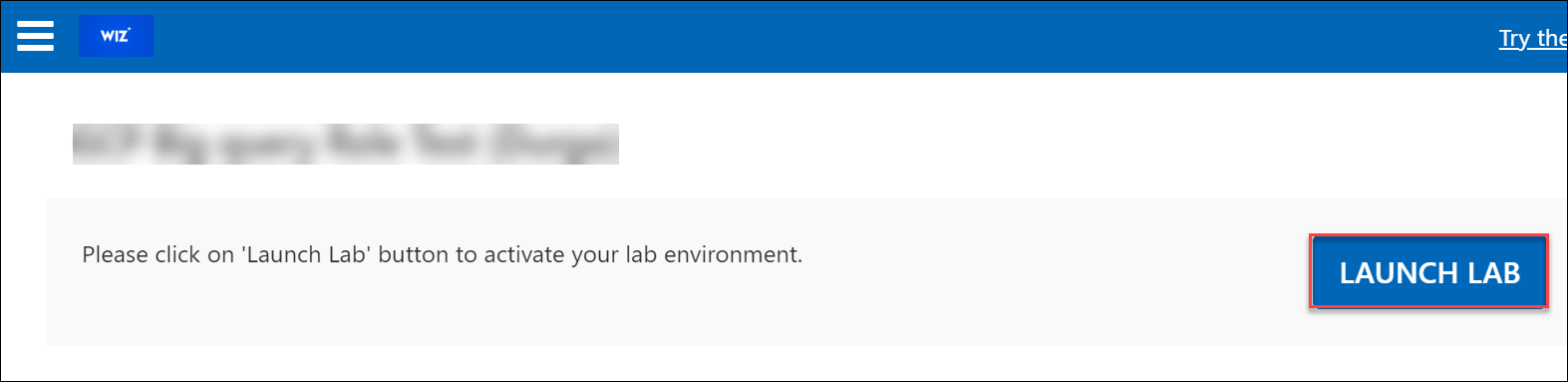Click the top line of the hamburger icon

click(x=35, y=23)
